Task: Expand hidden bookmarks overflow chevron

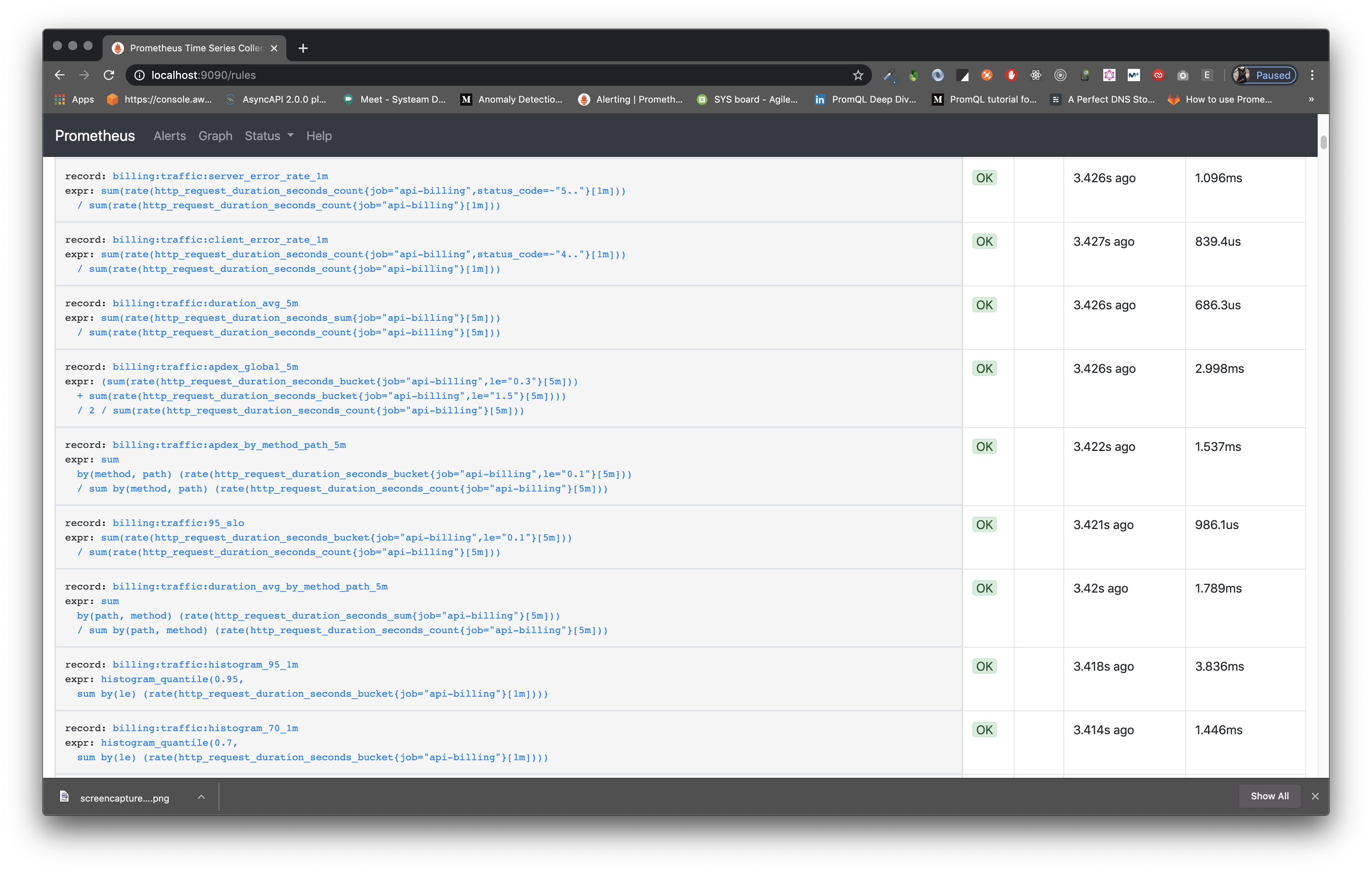Action: 1311,99
